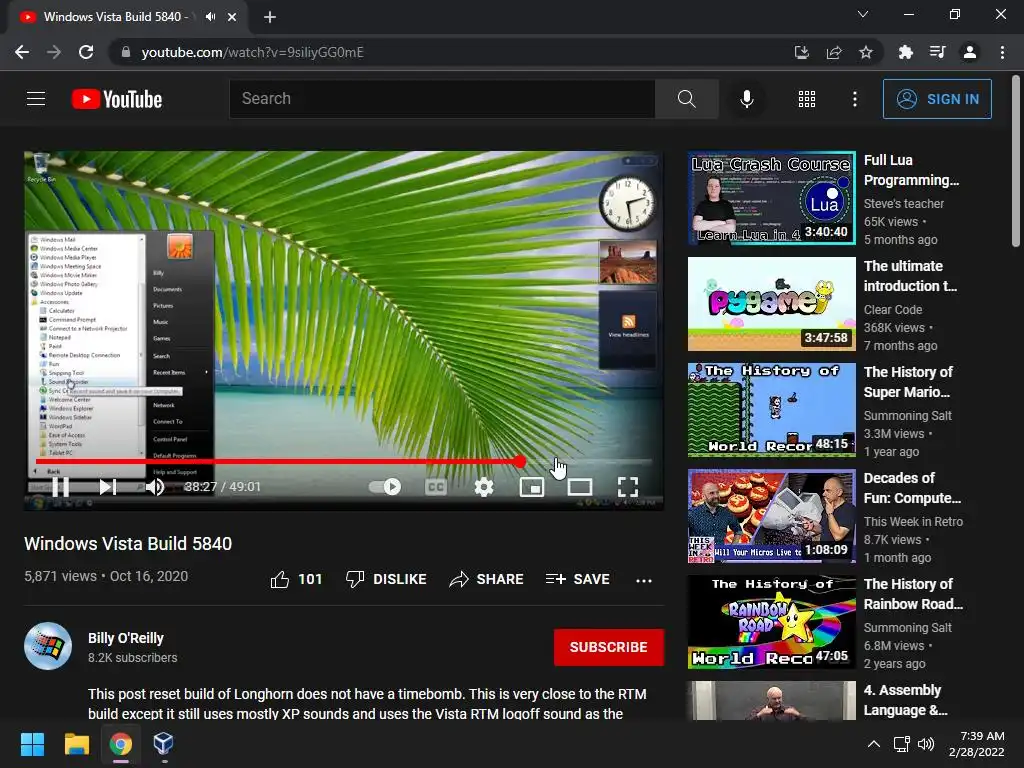Toggle closed captions CC button
The image size is (1024, 768).
tap(436, 487)
